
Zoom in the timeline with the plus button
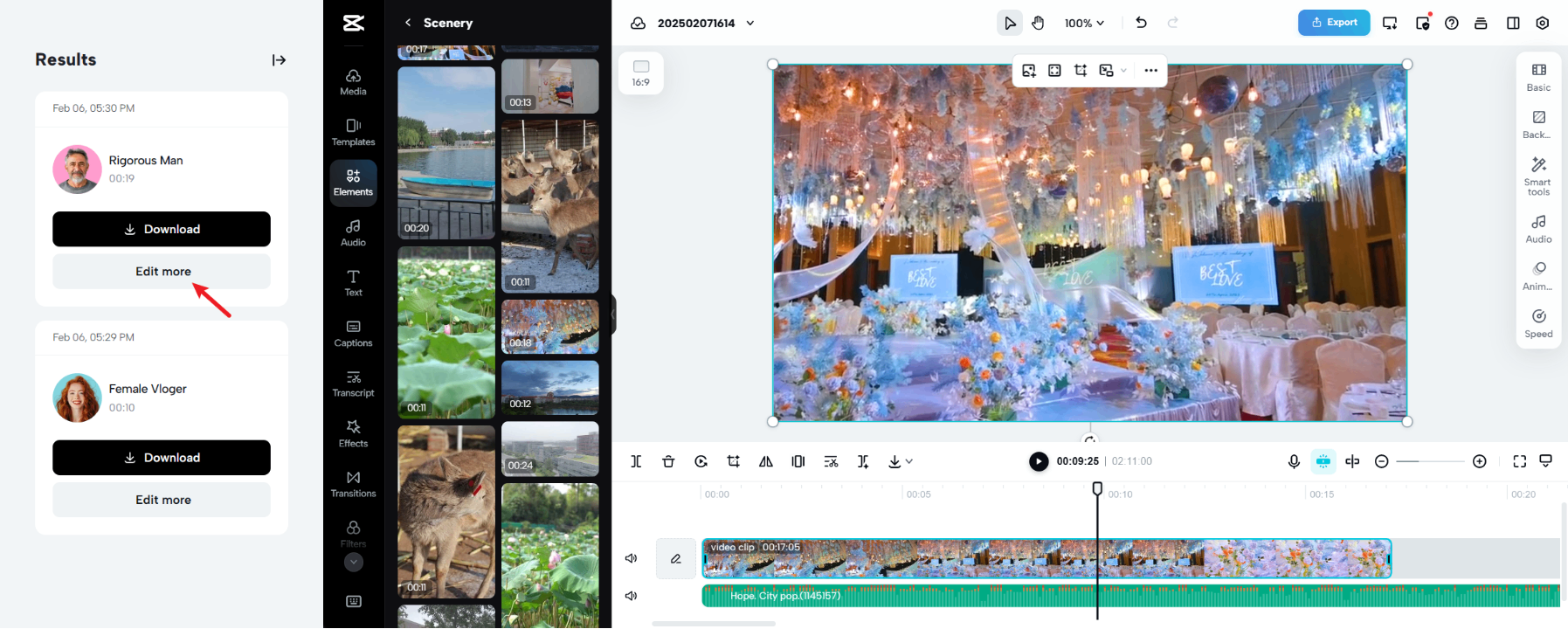coord(1480,461)
